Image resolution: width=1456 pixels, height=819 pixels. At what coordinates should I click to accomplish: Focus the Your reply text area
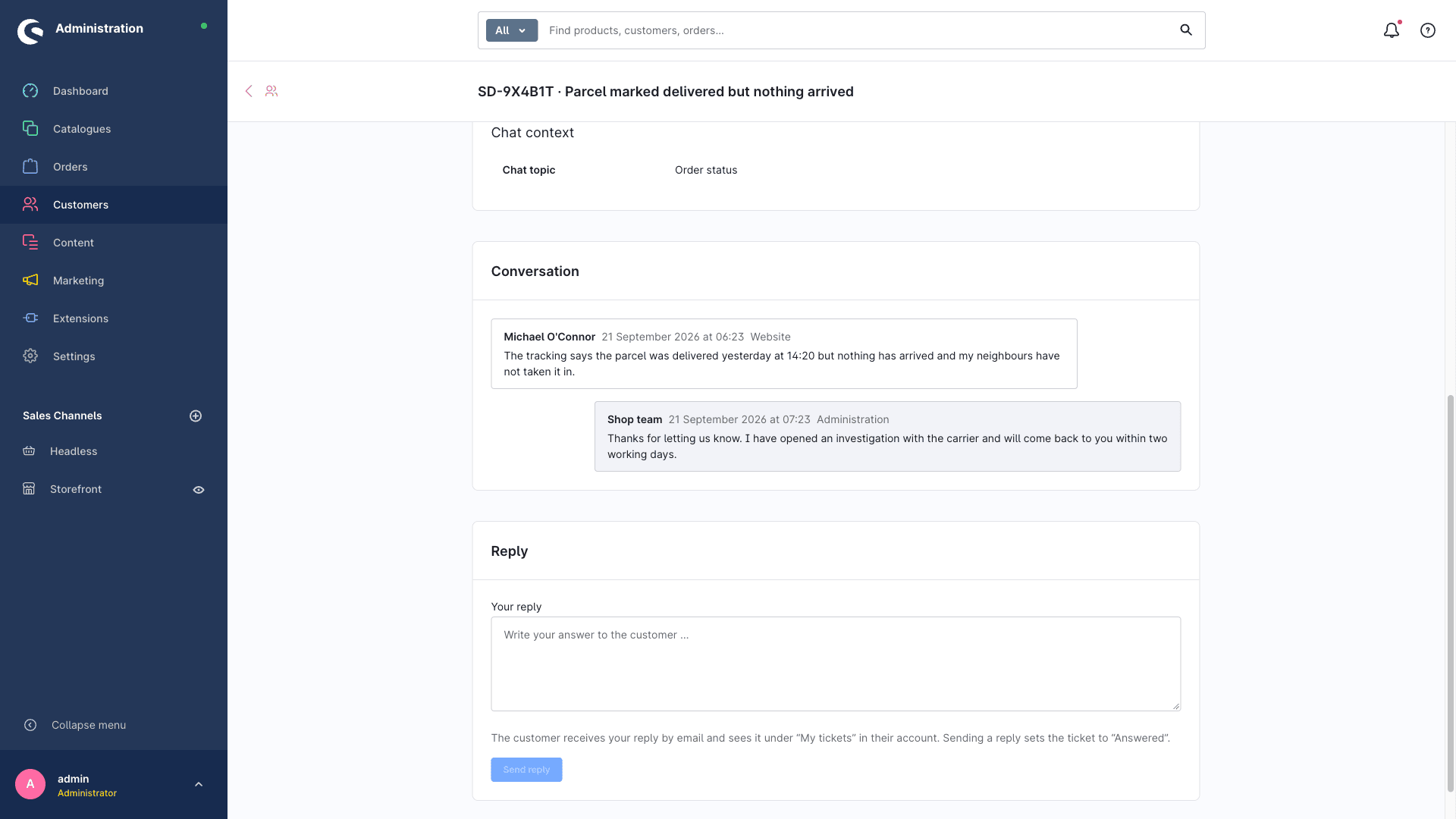coord(836,664)
